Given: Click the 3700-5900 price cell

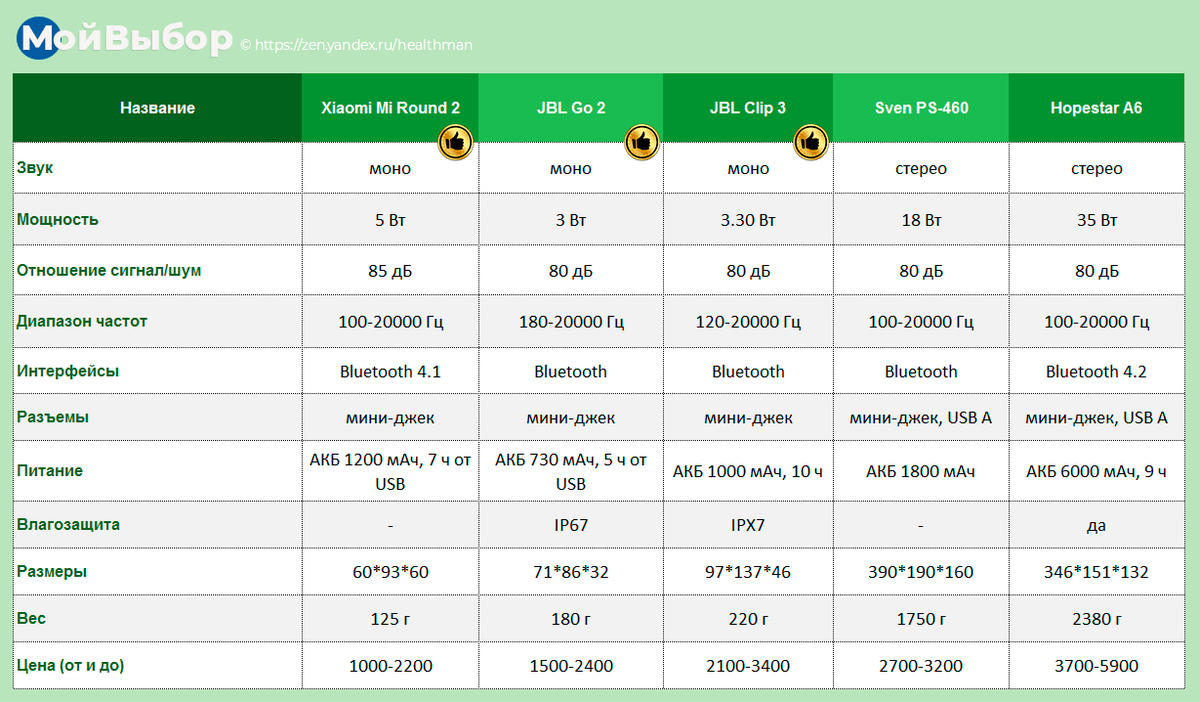Looking at the screenshot, I should (x=1096, y=666).
